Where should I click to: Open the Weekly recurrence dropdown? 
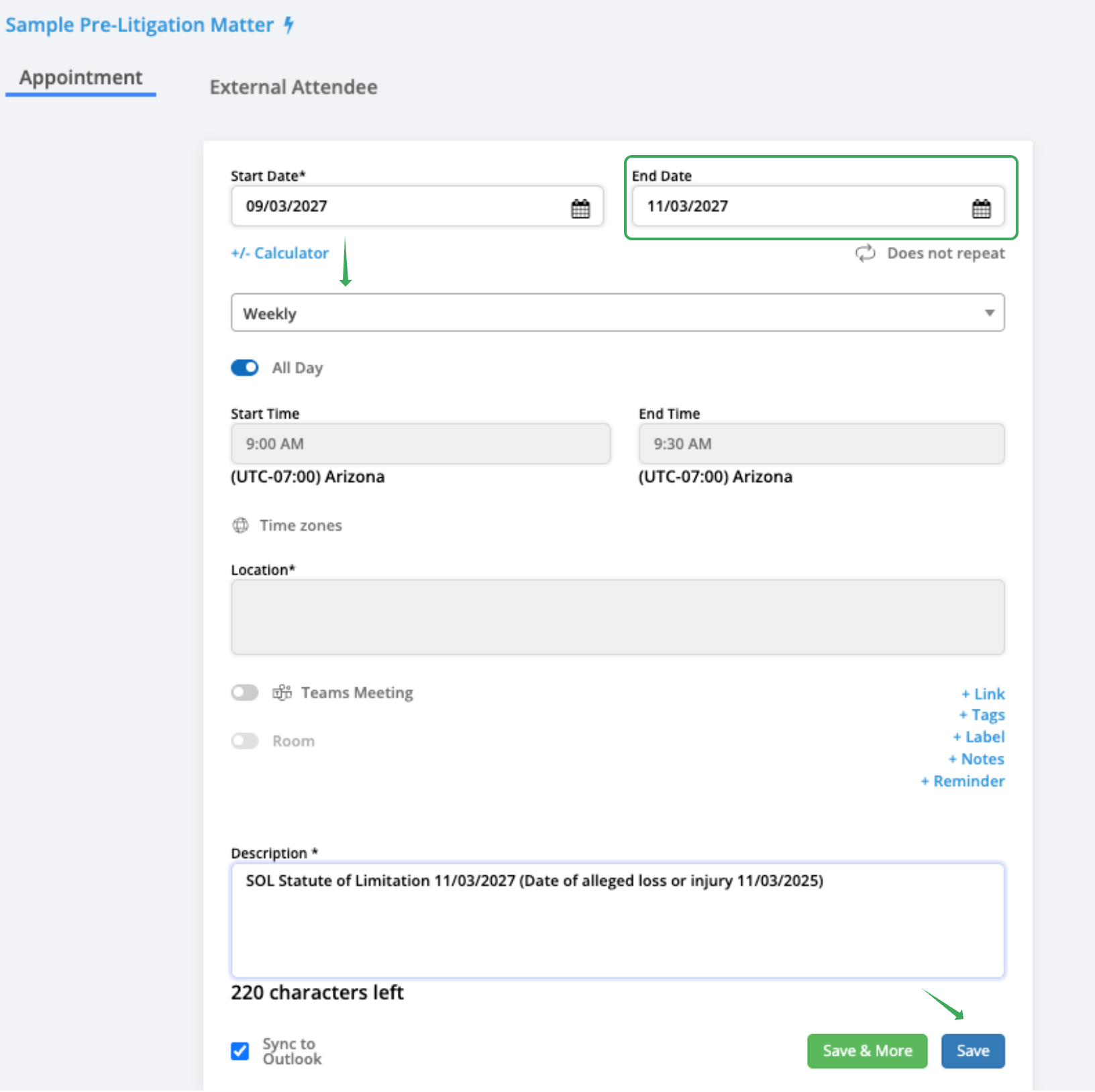617,313
